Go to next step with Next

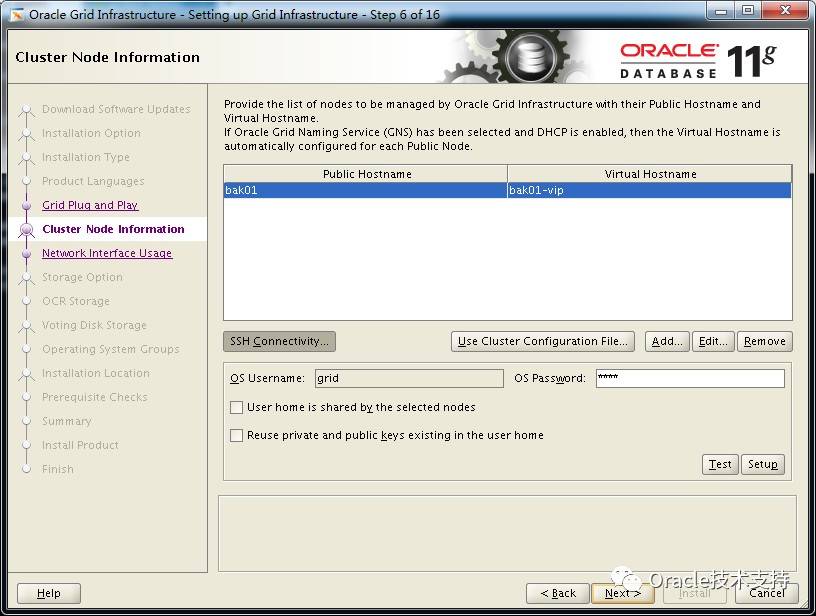pos(622,593)
